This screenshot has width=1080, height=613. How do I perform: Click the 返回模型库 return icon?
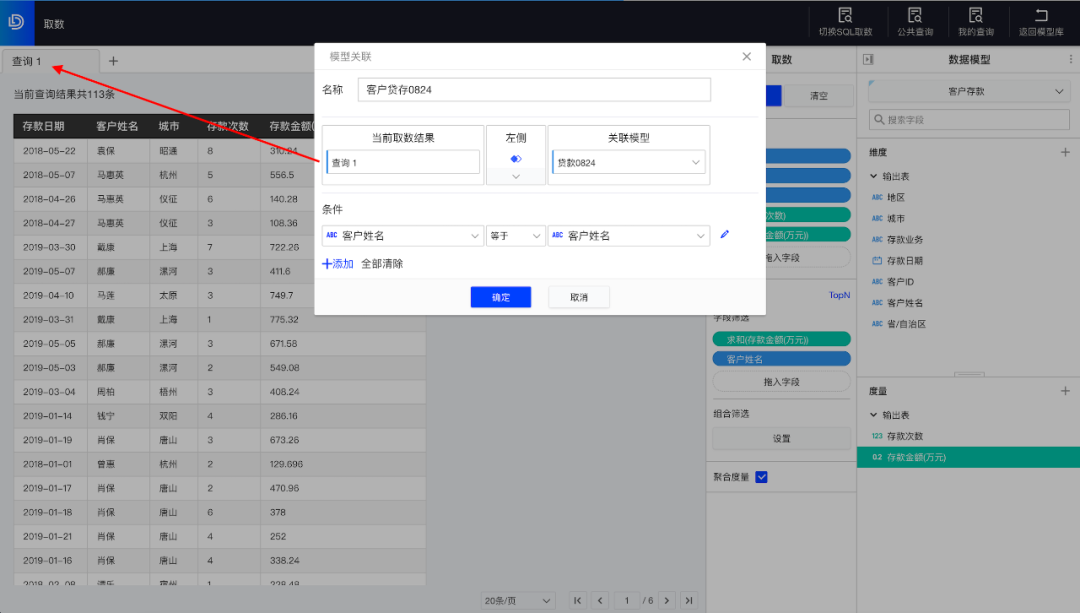1041,21
